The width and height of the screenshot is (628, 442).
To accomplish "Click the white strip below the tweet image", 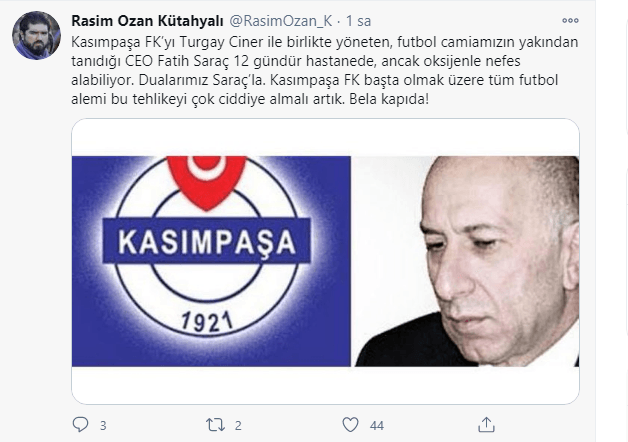I will point(325,384).
